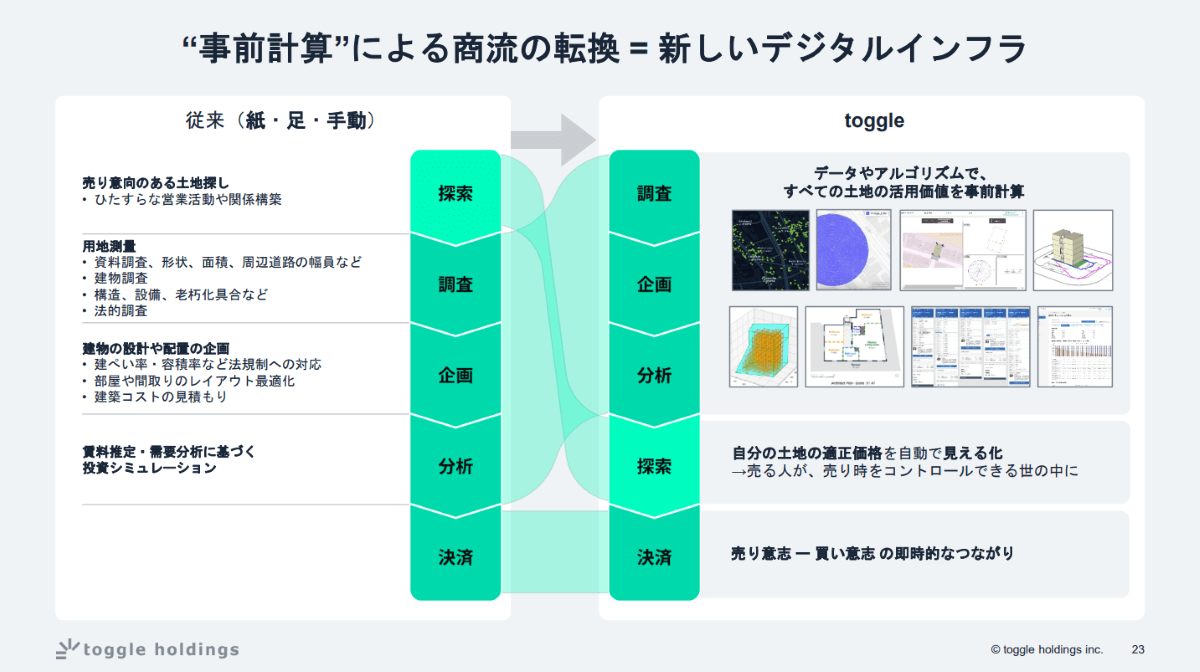Click the 売り意向のある土地探し heading text
1200x672 pixels.
(156, 183)
